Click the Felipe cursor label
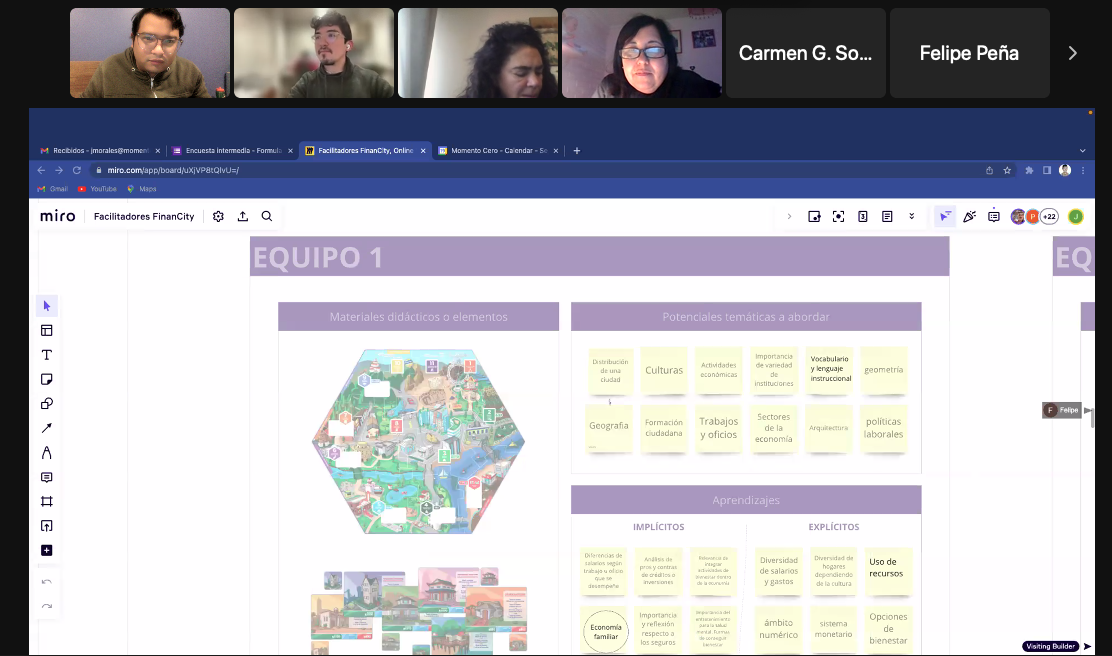Image resolution: width=1112 pixels, height=656 pixels. click(1062, 410)
